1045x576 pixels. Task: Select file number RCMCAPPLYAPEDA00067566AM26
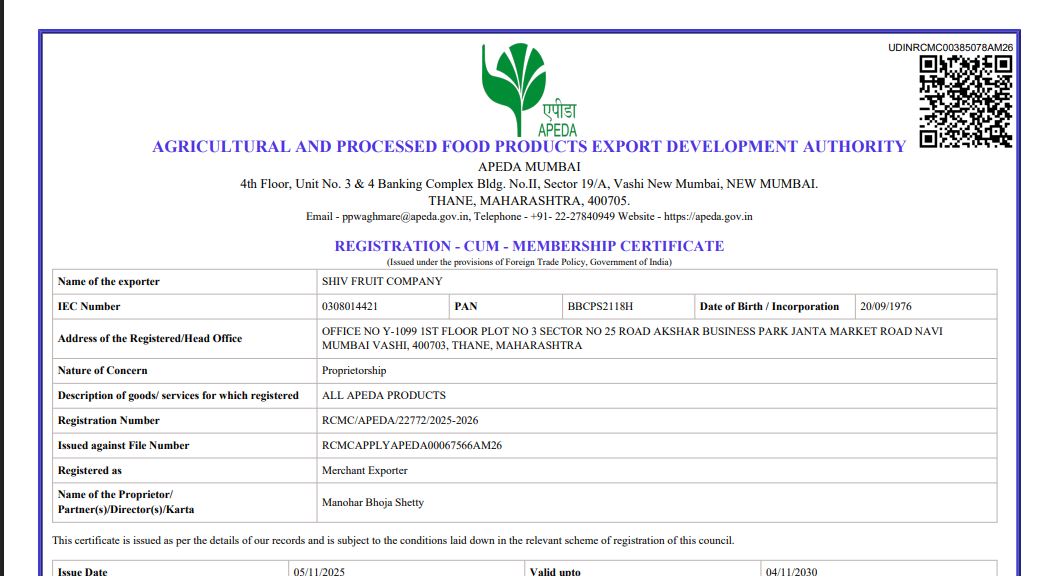[411, 446]
